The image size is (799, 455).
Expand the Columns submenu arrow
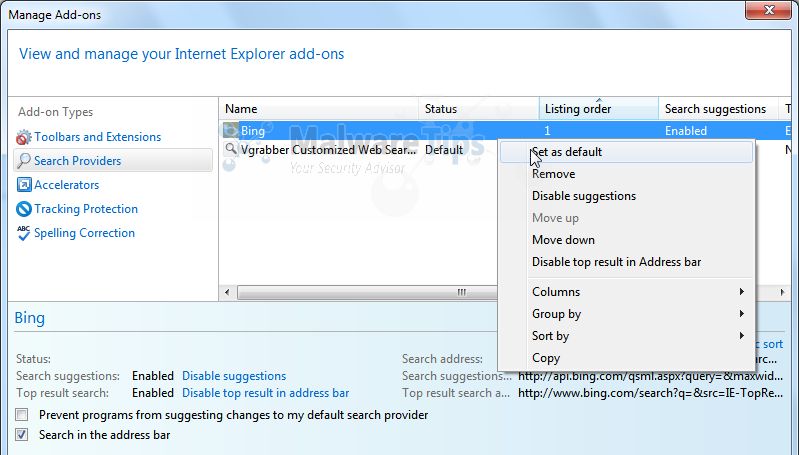741,291
